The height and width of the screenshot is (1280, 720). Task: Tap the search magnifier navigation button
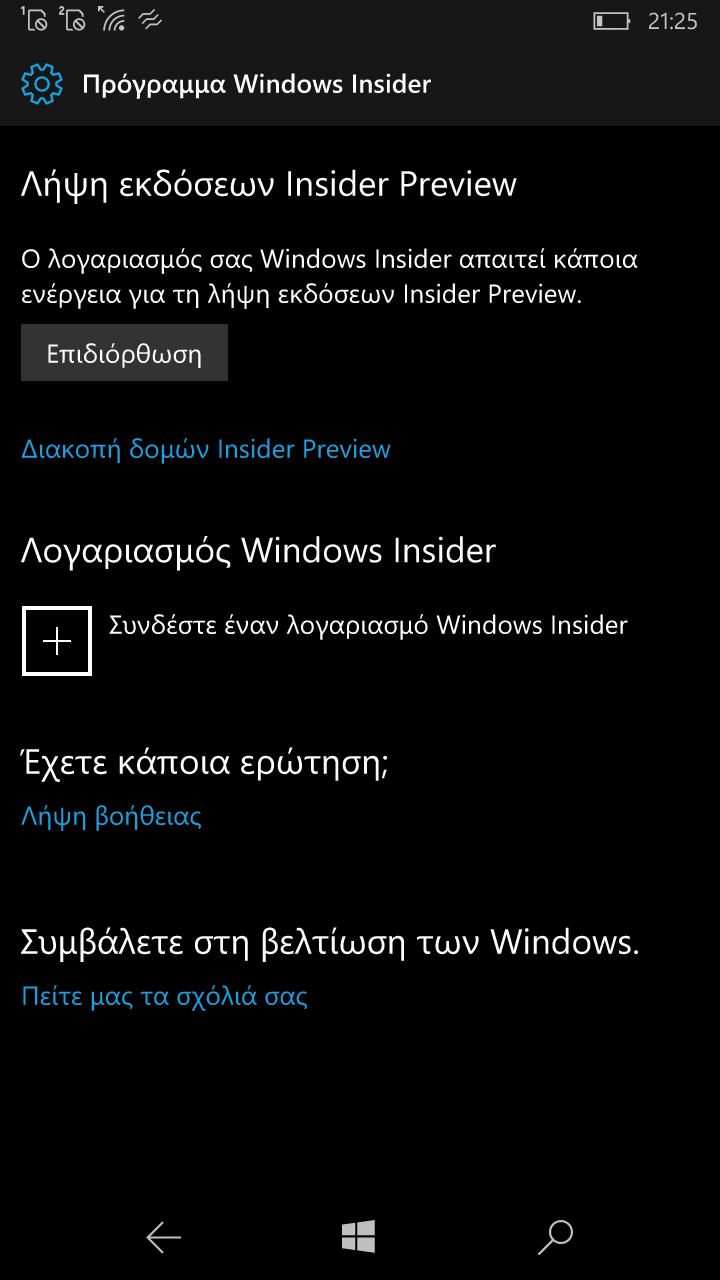coord(555,1237)
